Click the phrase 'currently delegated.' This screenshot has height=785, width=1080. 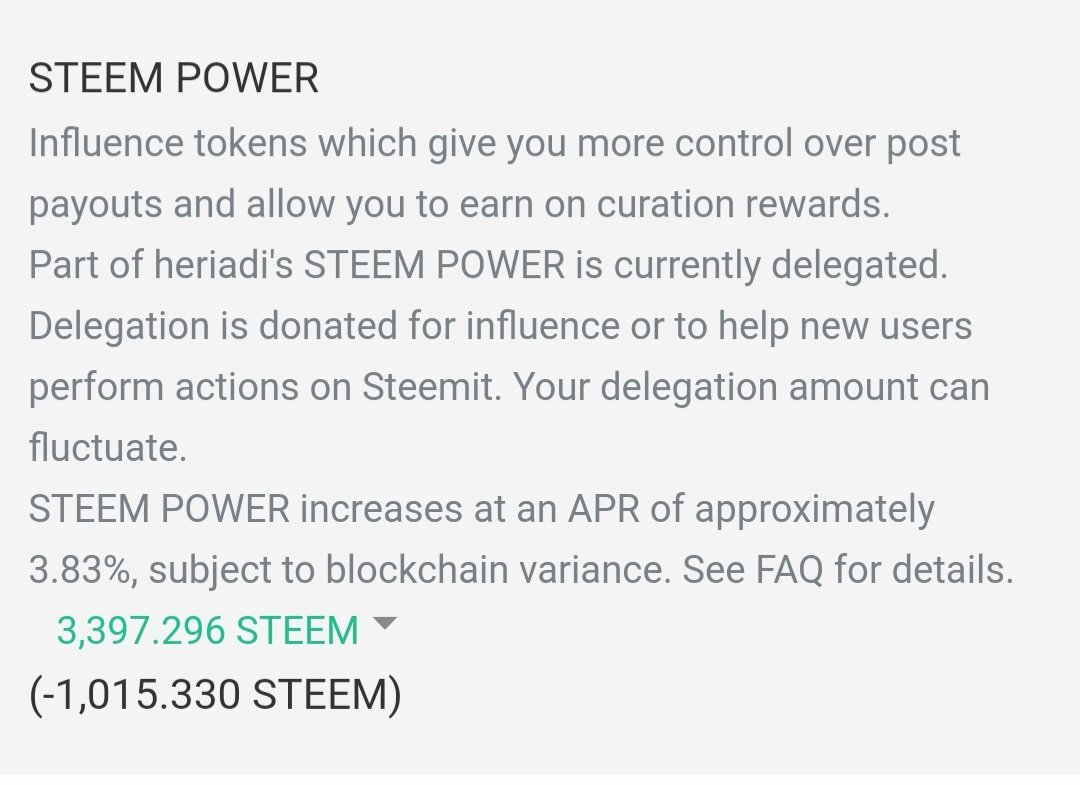(780, 266)
